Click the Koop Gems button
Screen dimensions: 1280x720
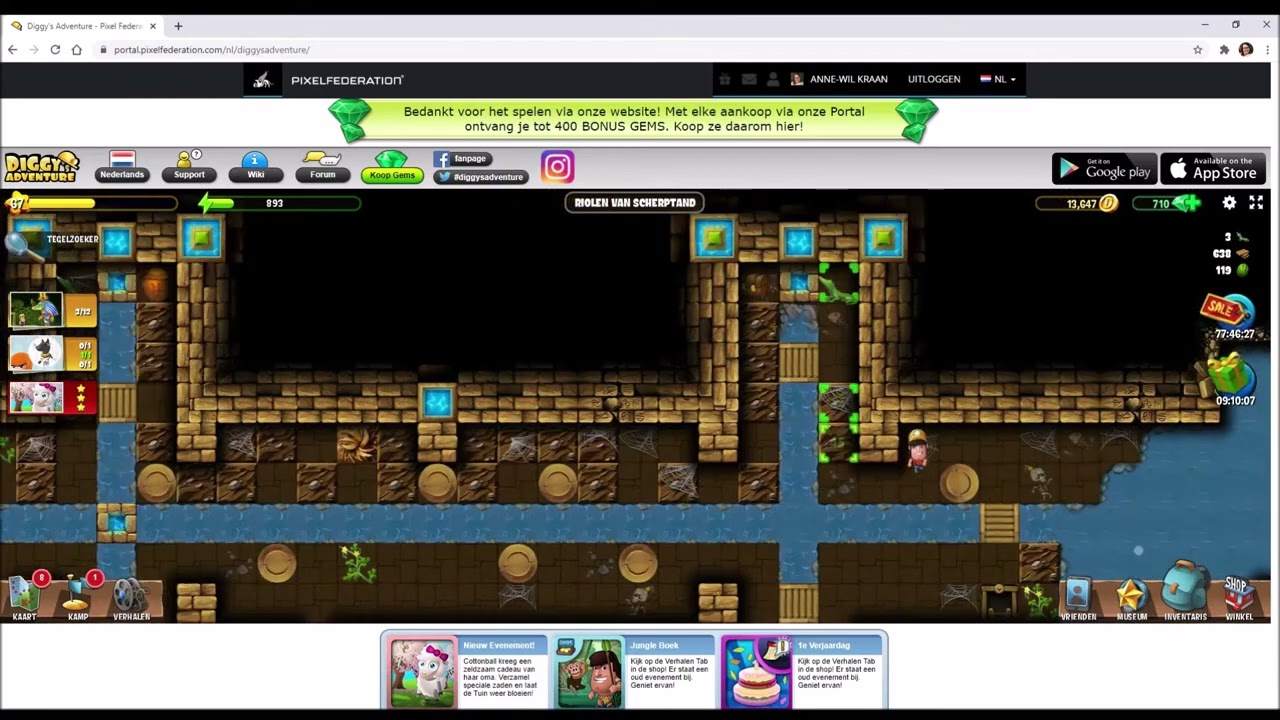click(392, 168)
